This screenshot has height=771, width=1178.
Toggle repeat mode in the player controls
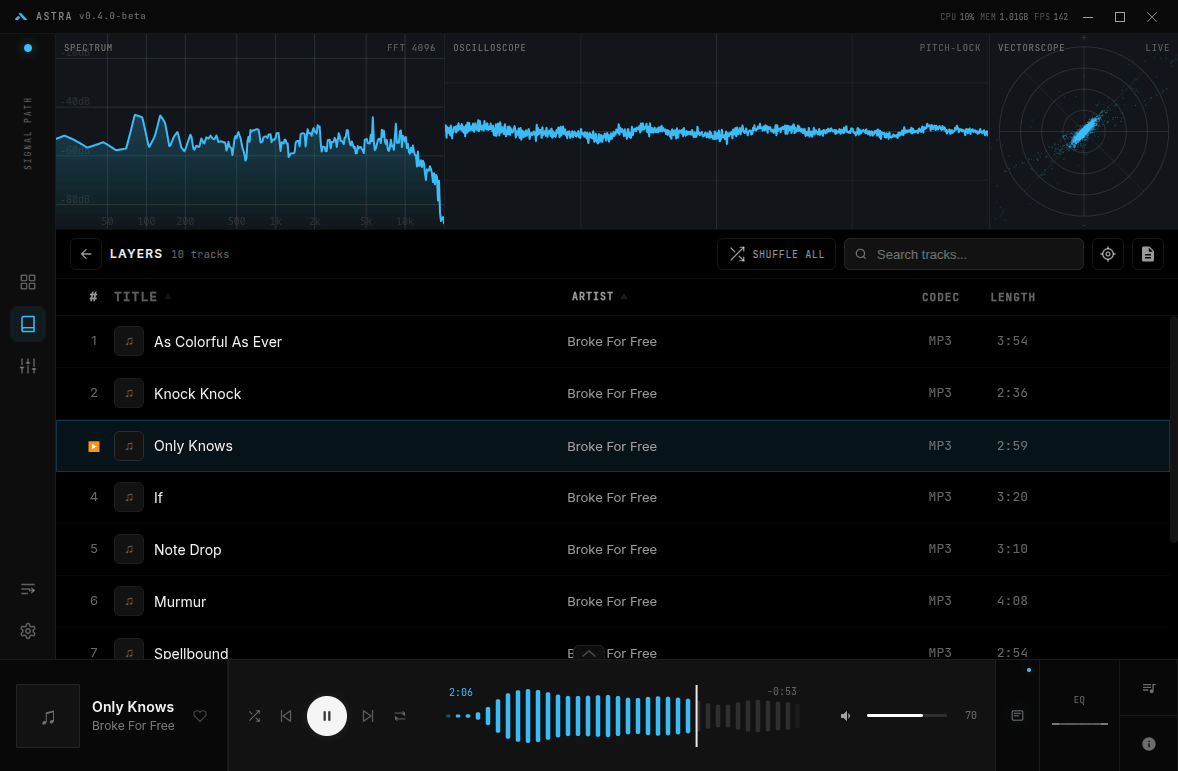pyautogui.click(x=400, y=716)
